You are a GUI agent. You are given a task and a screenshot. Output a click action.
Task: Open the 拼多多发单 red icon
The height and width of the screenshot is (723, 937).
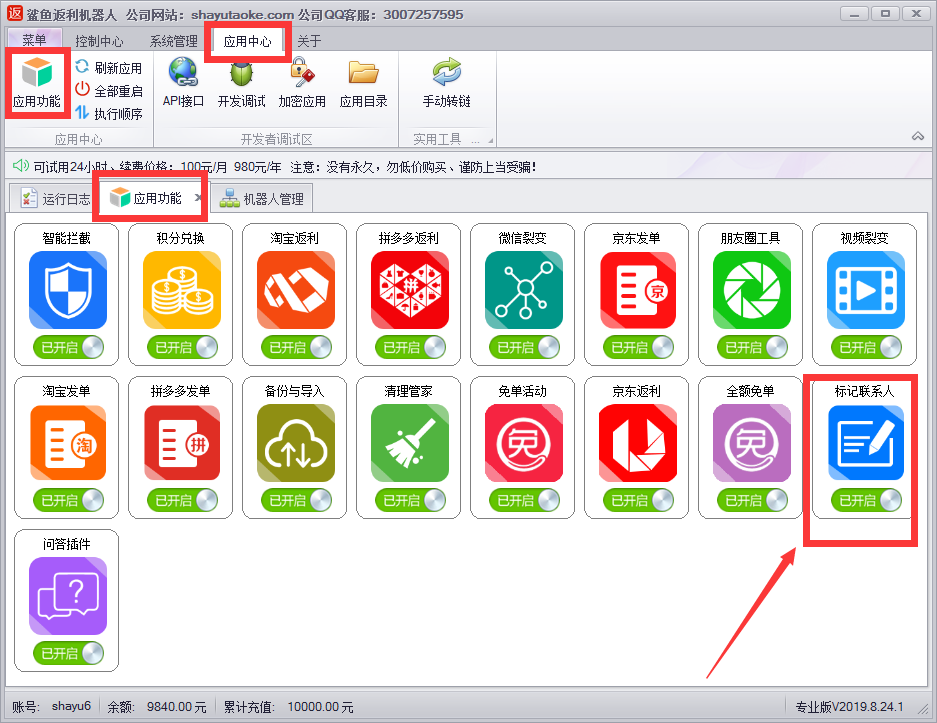pos(182,443)
